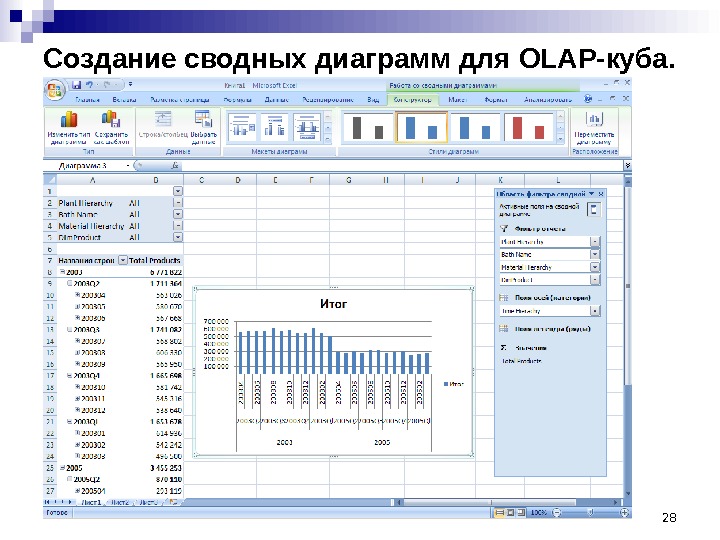Open the axis fields dropdown in filter pane
The width and height of the screenshot is (720, 540).
(x=595, y=311)
